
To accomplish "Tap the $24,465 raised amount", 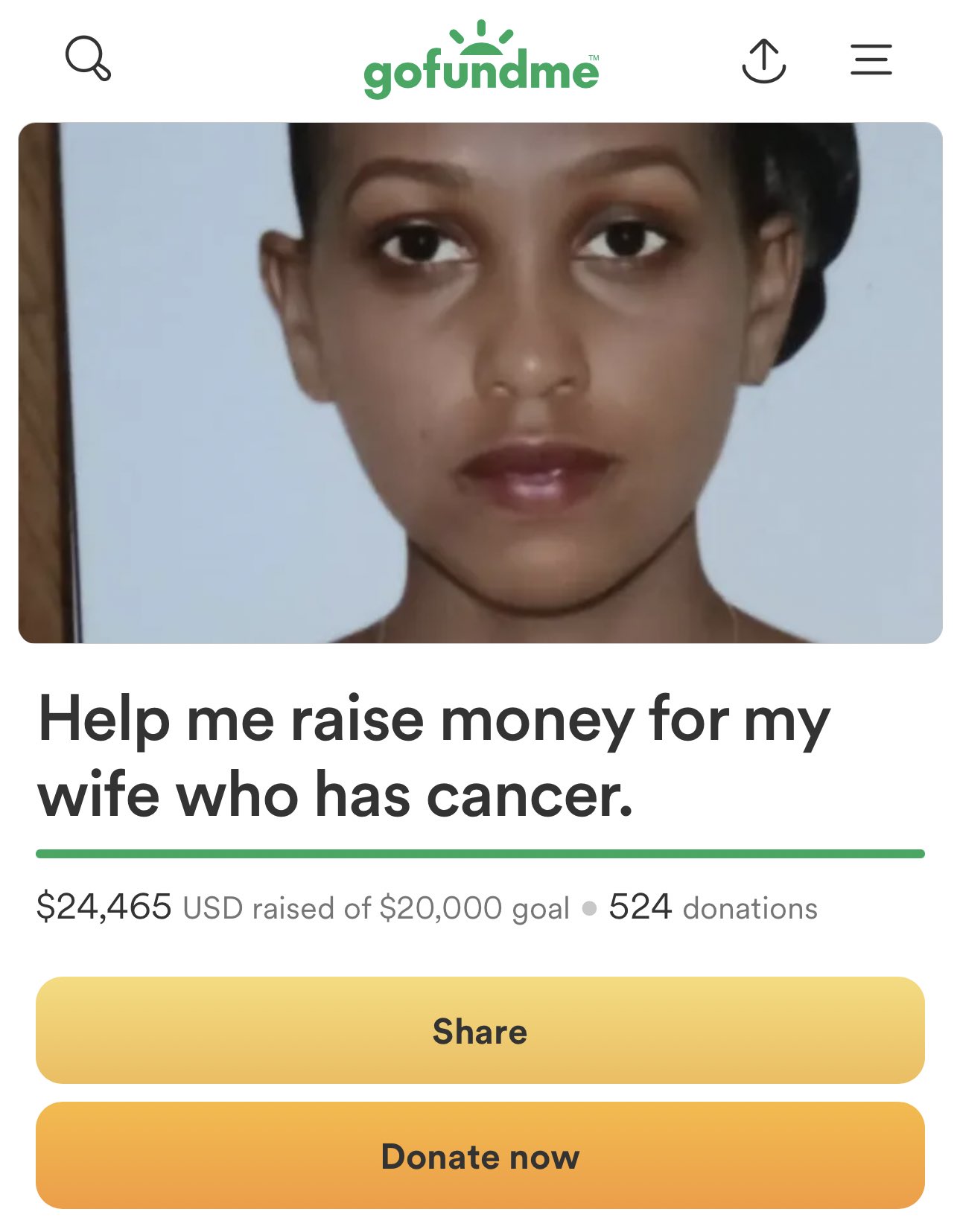I will tap(104, 907).
